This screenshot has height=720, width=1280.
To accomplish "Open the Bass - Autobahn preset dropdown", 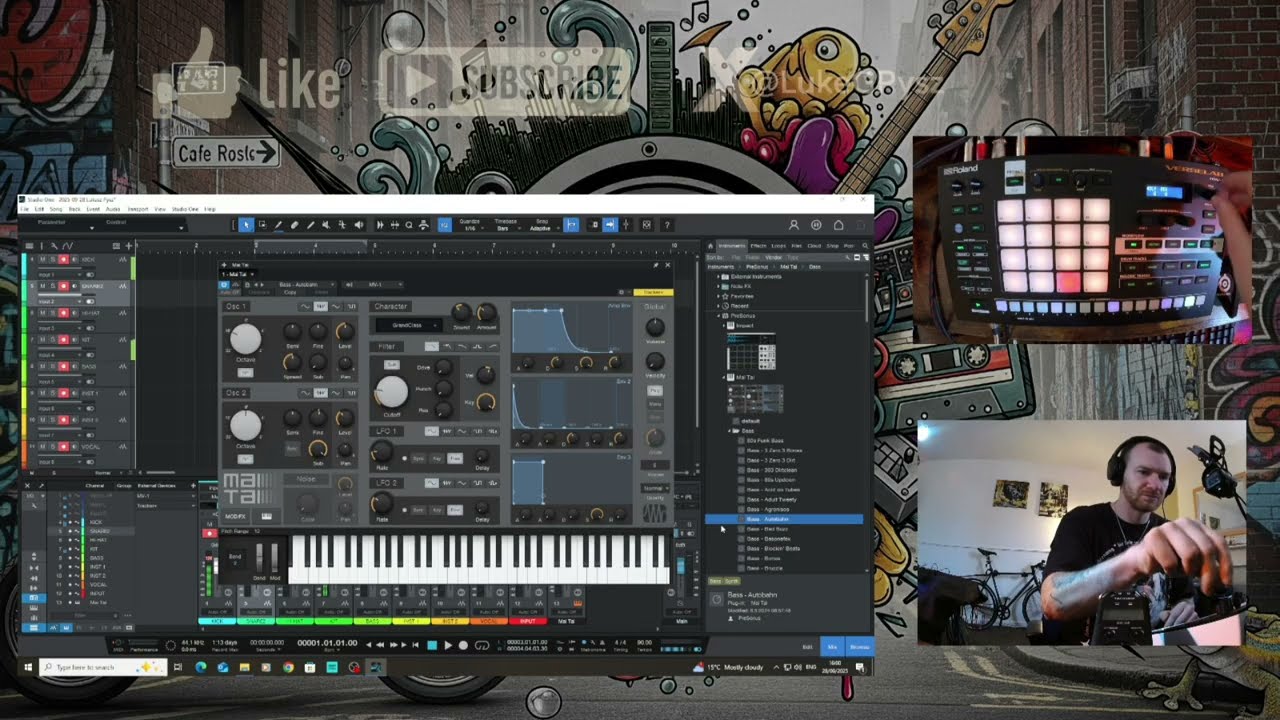I will pos(307,284).
